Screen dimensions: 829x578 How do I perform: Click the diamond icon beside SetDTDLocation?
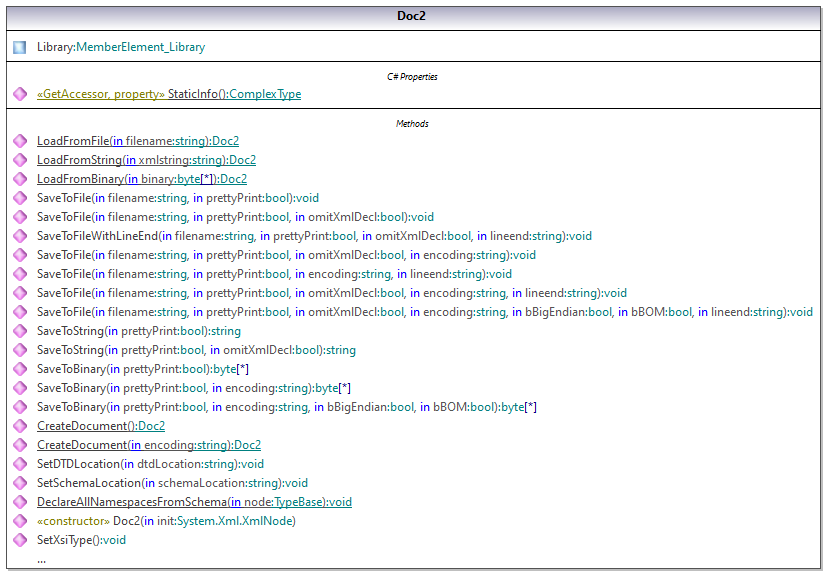20,464
